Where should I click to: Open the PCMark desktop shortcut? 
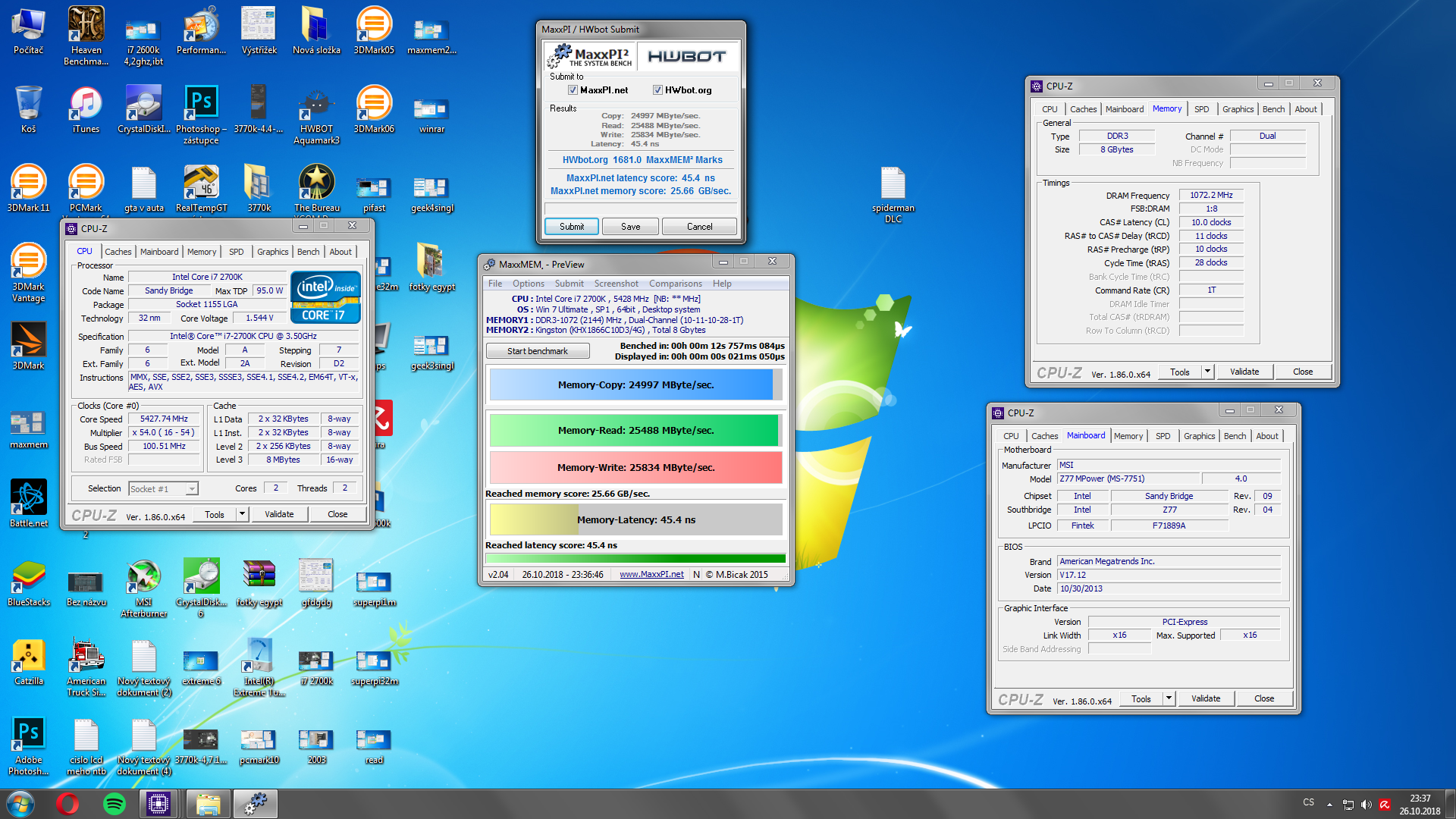click(x=86, y=188)
